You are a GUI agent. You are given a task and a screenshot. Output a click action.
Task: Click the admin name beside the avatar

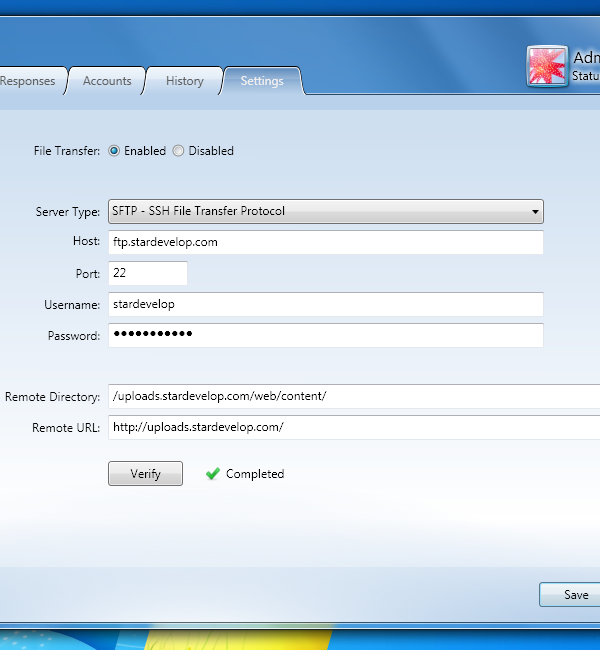(586, 58)
